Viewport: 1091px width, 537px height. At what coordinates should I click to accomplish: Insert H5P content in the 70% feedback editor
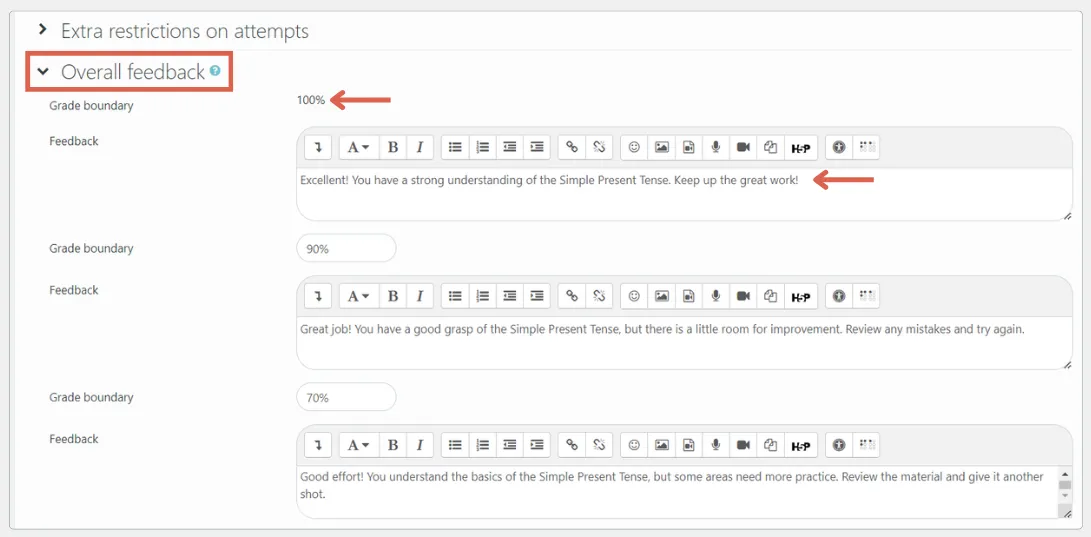(x=800, y=445)
